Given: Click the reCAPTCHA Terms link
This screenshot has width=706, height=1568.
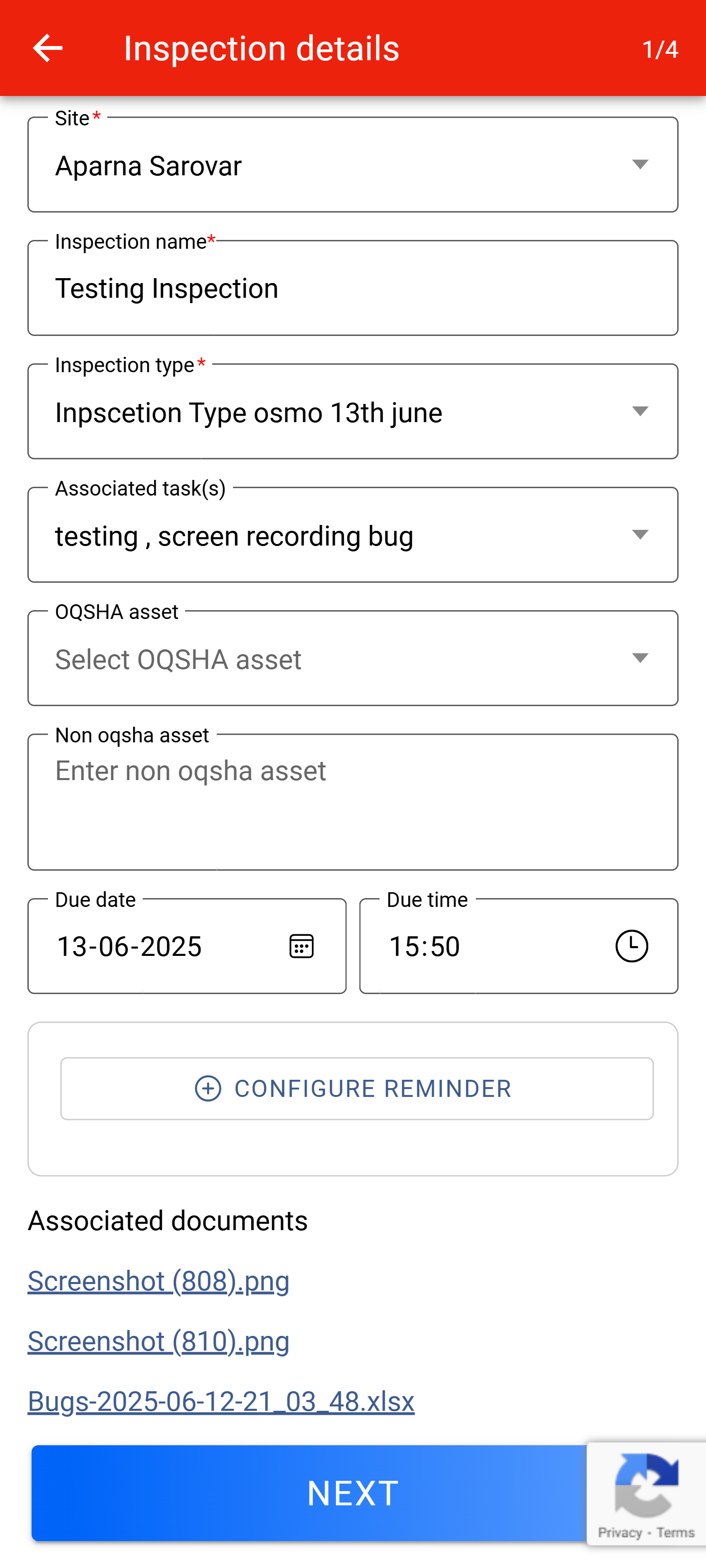Looking at the screenshot, I should (x=675, y=1533).
